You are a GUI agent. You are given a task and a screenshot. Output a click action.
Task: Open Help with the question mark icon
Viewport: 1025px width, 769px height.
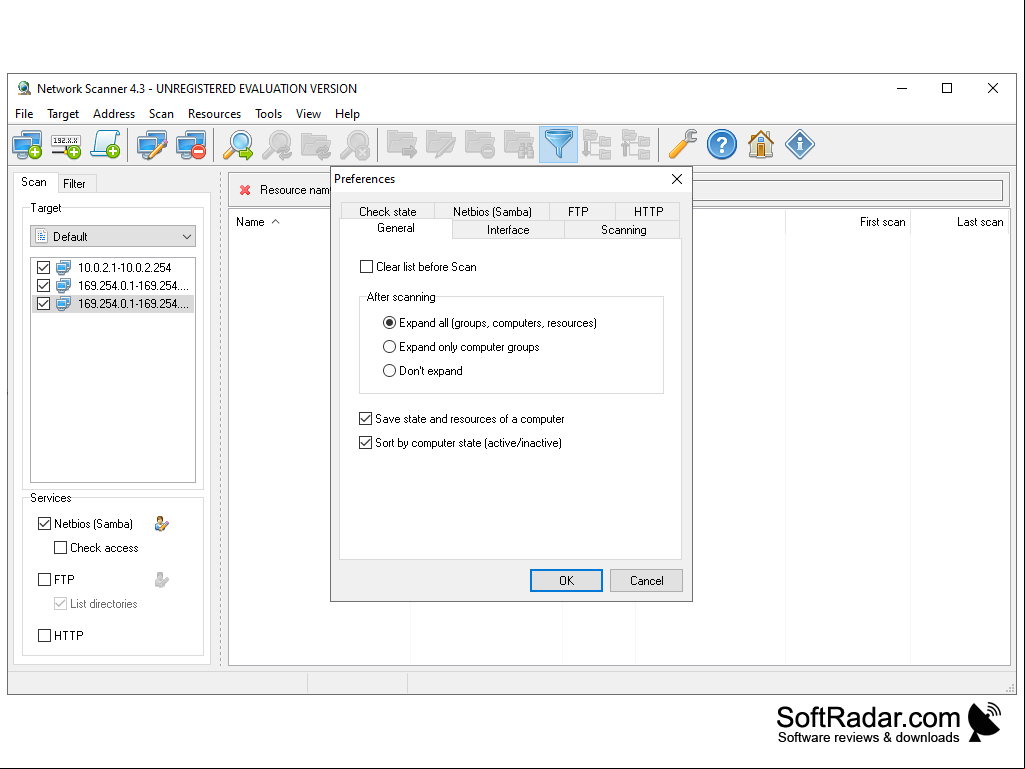722,145
